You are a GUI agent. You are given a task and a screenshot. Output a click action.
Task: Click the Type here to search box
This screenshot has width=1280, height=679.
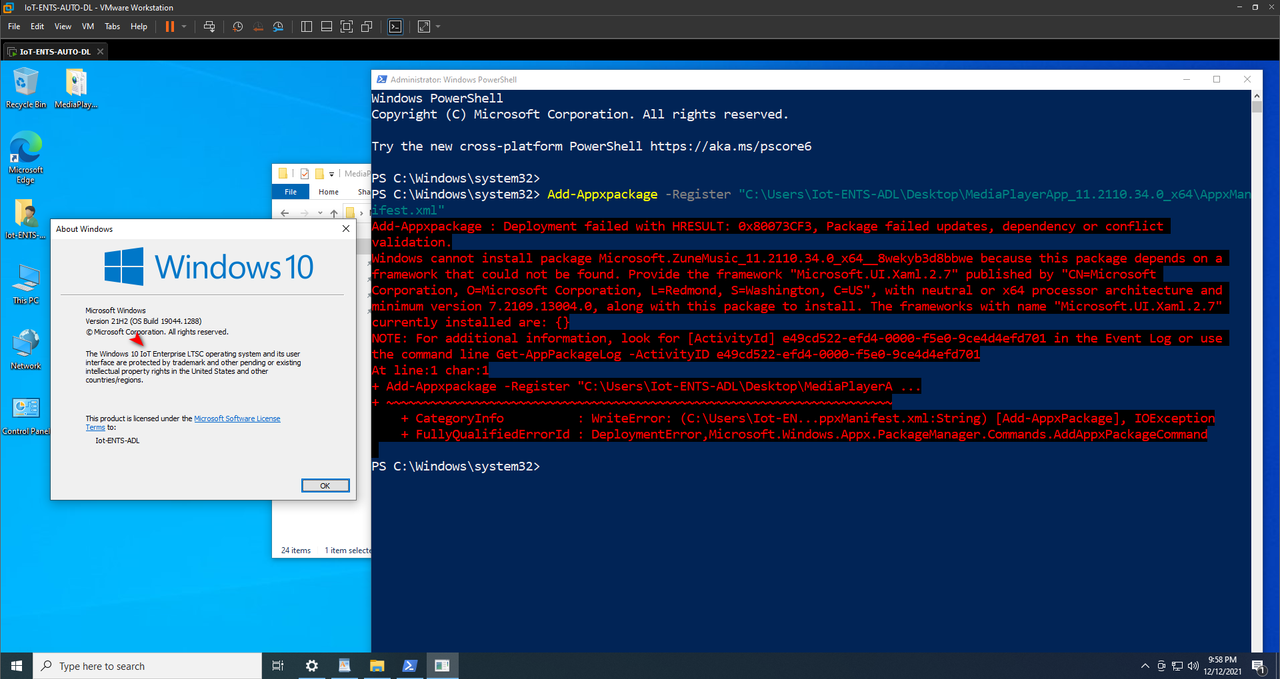pos(148,665)
